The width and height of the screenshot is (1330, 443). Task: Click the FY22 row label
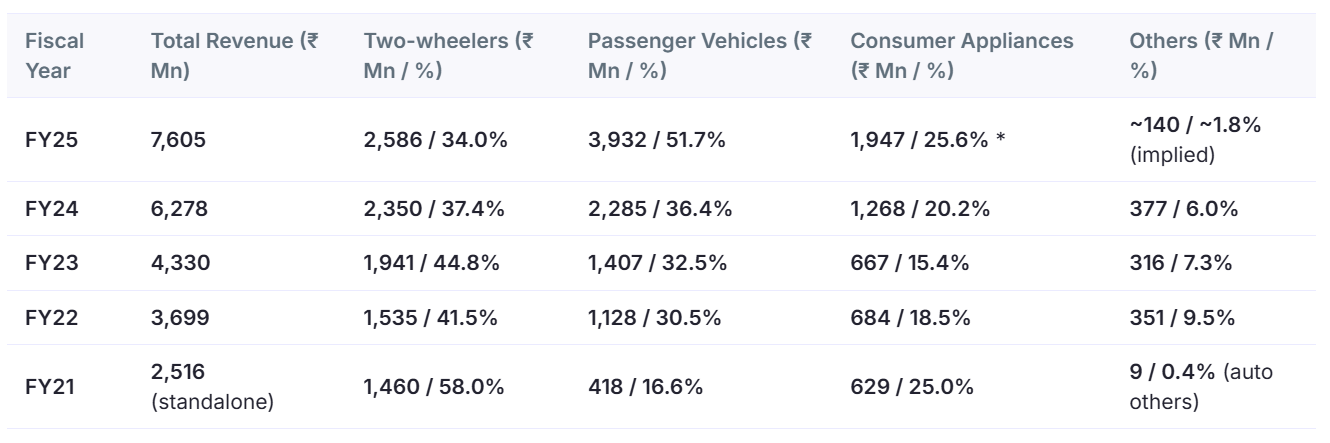click(x=50, y=318)
